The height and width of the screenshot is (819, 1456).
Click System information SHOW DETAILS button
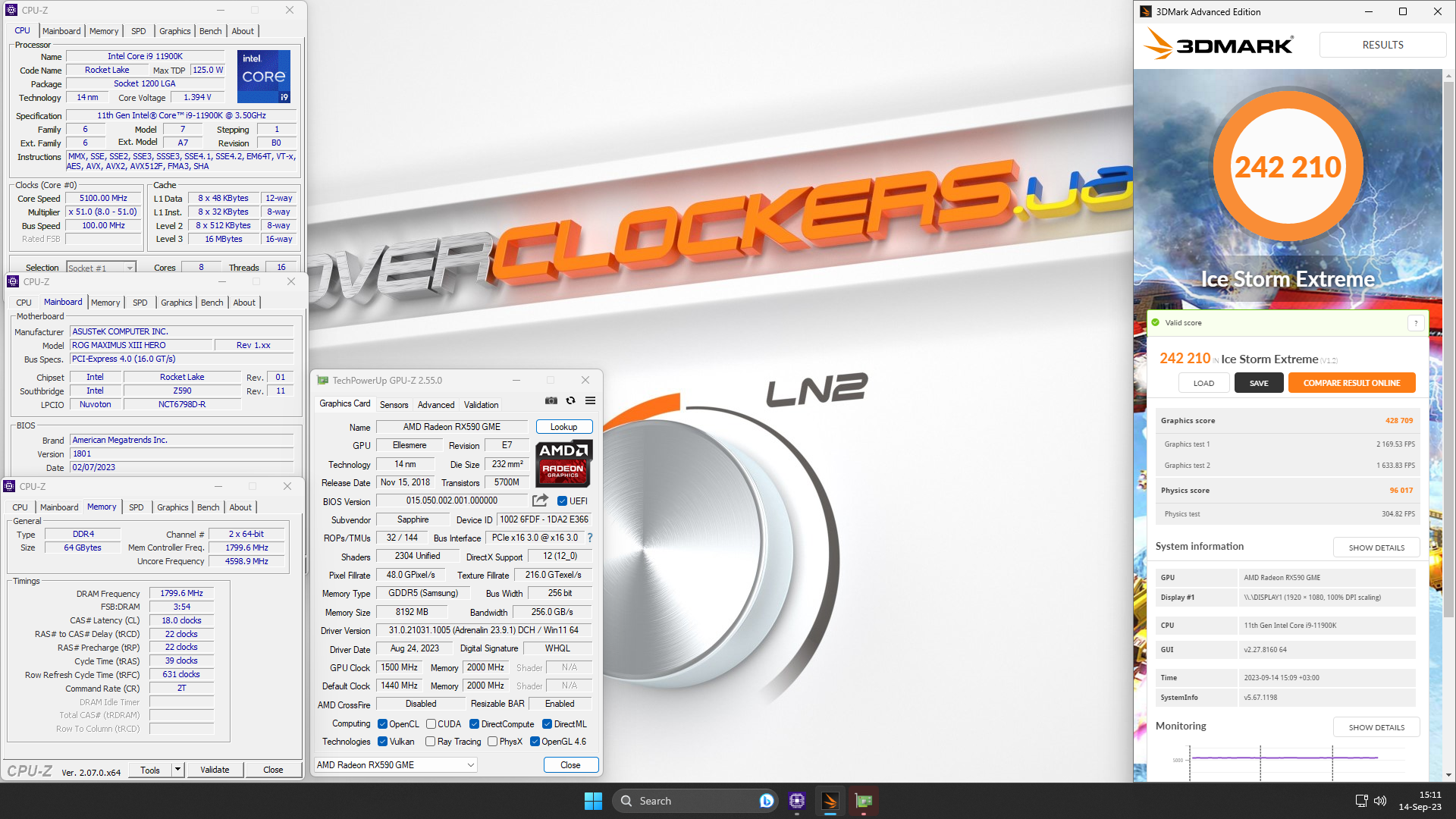coord(1376,548)
